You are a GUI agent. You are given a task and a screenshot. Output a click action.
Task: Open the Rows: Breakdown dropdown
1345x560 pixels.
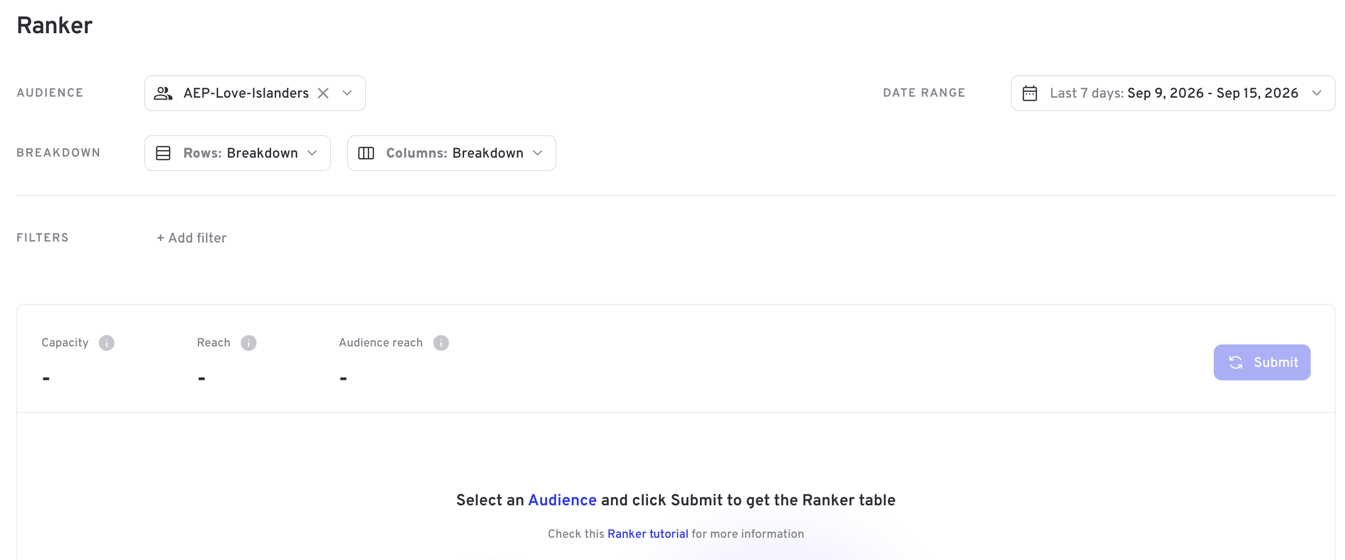pos(237,153)
